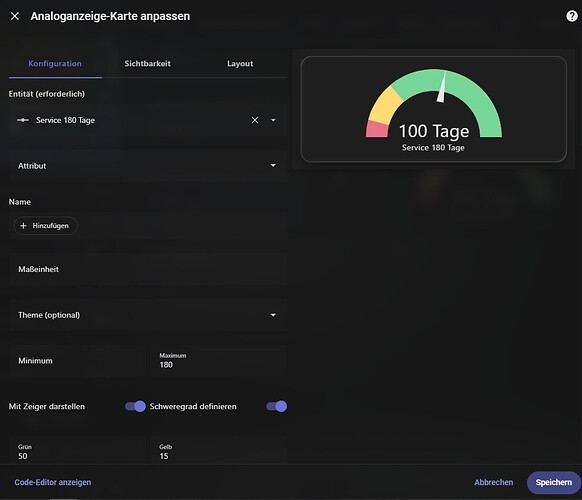Focus the Maximum input field showing 180
582x500 pixels.
pyautogui.click(x=219, y=361)
